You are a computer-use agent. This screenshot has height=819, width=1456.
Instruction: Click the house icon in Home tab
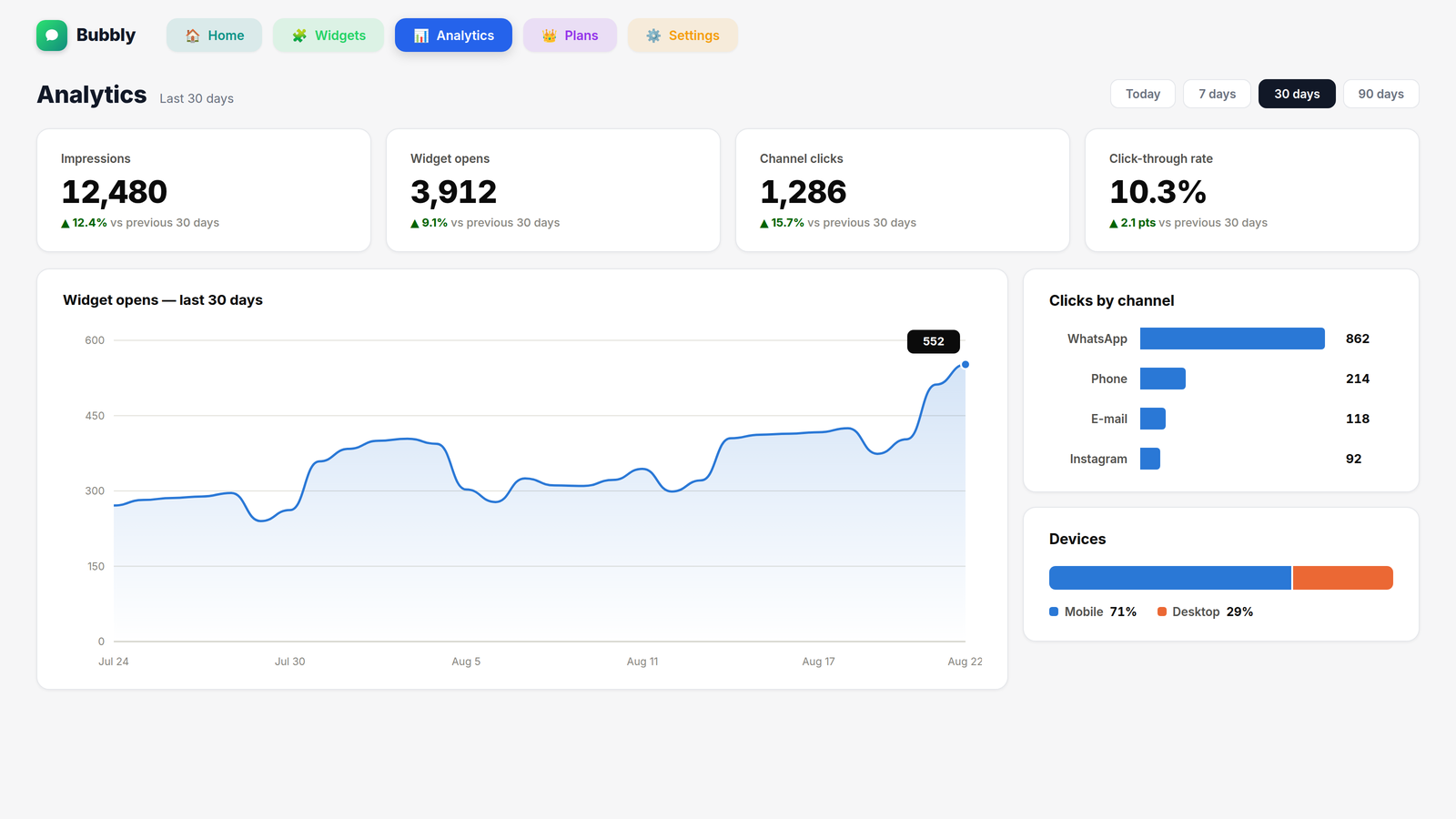click(x=193, y=35)
